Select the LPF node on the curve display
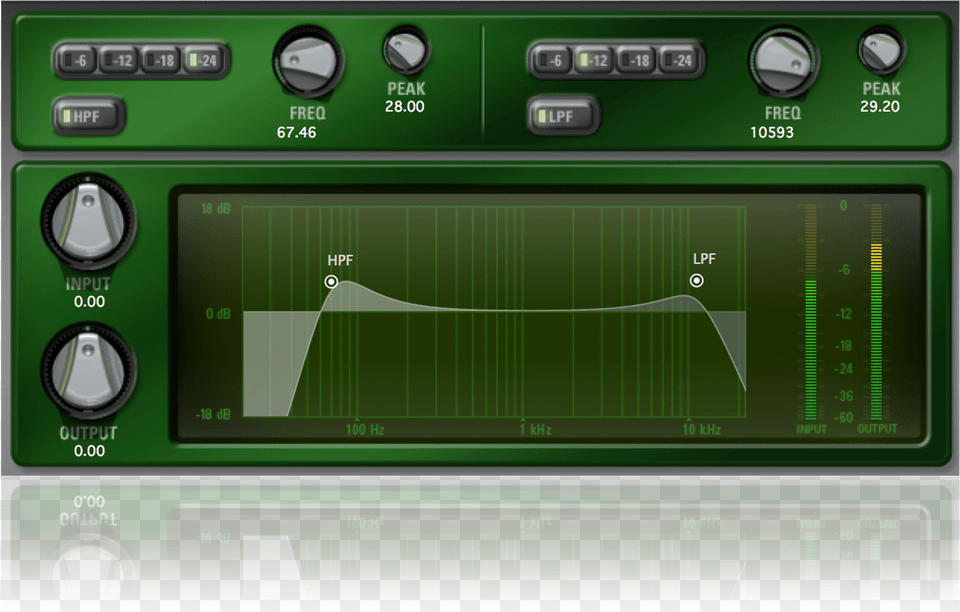960x612 pixels. coord(697,281)
